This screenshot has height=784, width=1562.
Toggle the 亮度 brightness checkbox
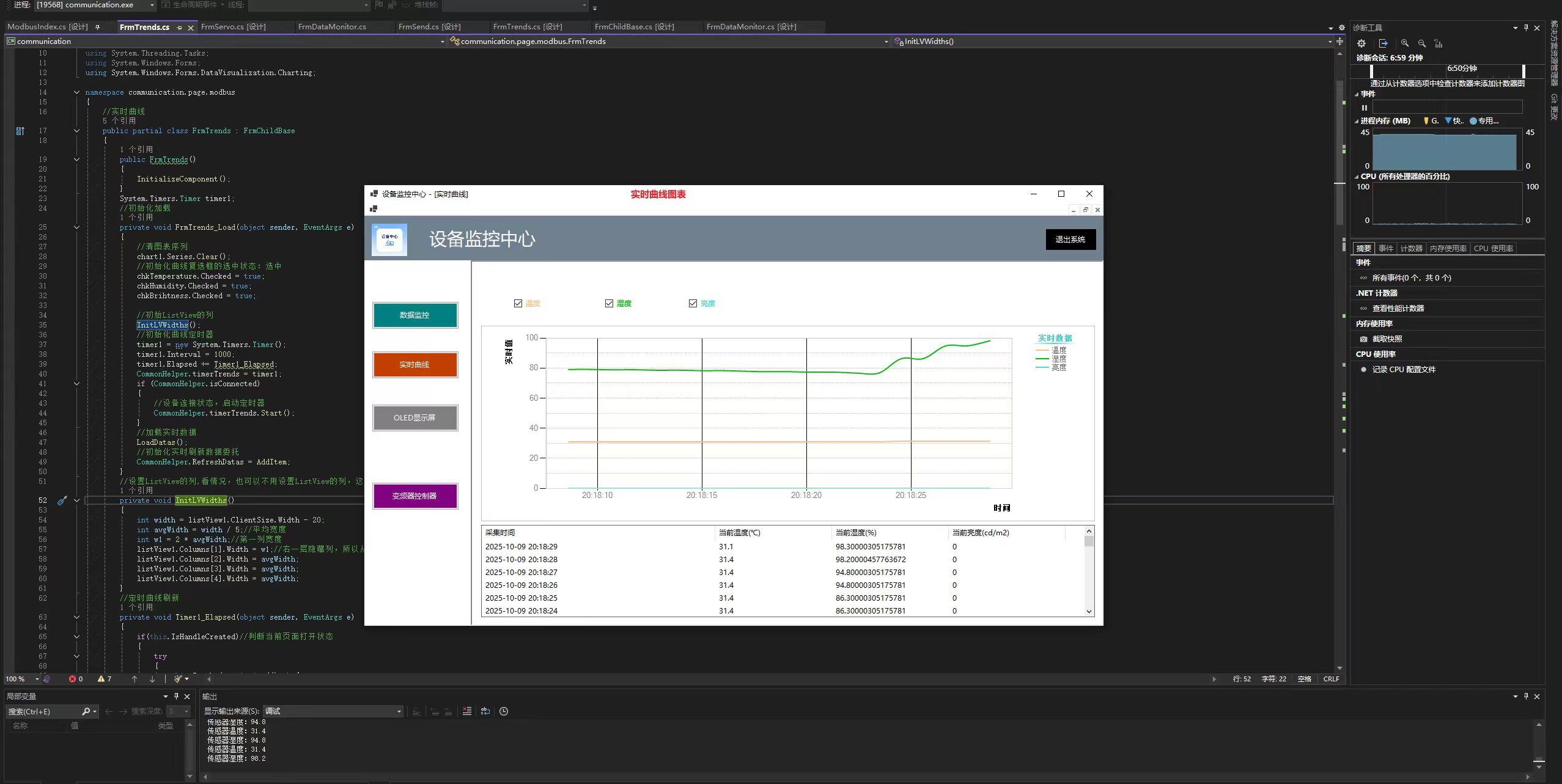[693, 304]
